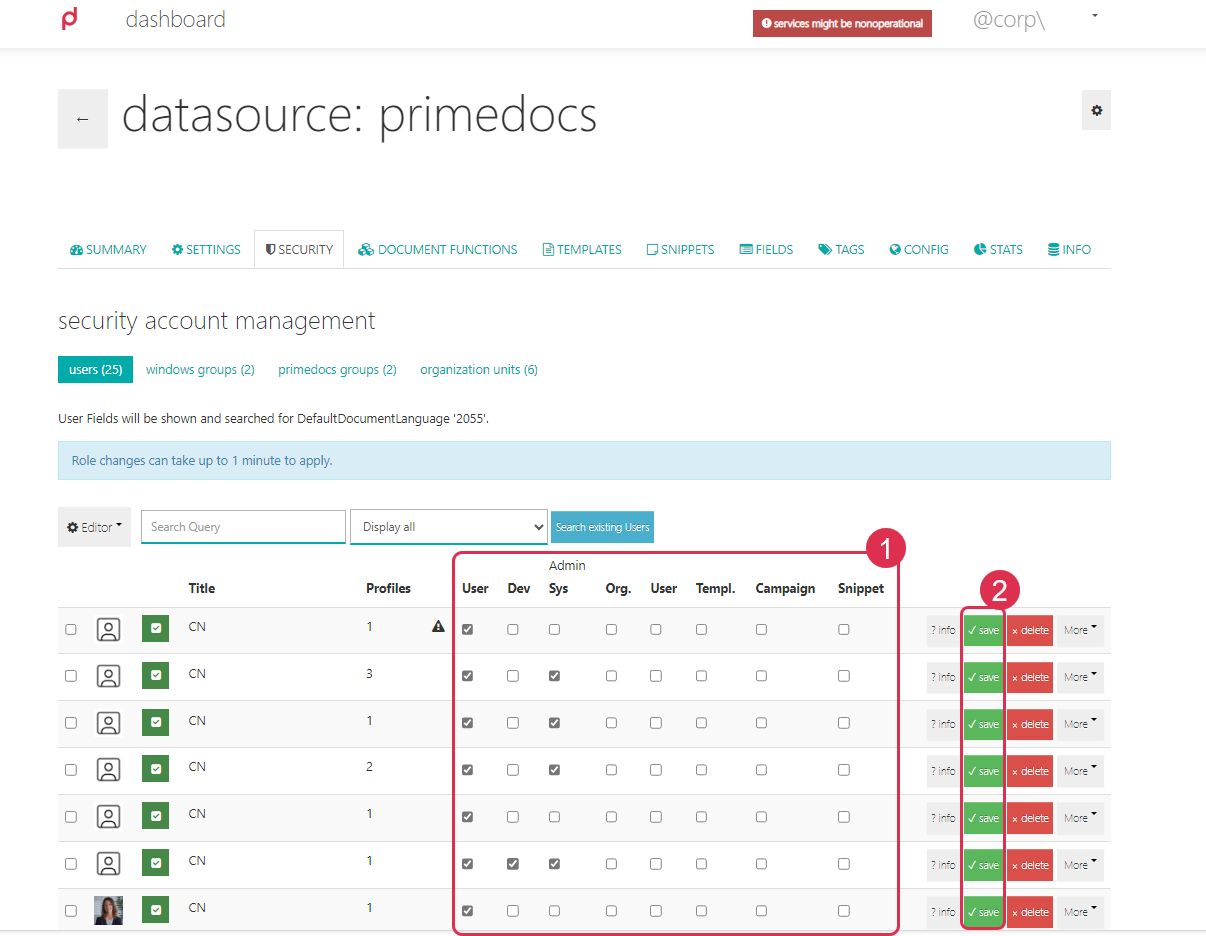Click the green check icon in the Dev-checked row
Image resolution: width=1206 pixels, height=936 pixels.
155,863
